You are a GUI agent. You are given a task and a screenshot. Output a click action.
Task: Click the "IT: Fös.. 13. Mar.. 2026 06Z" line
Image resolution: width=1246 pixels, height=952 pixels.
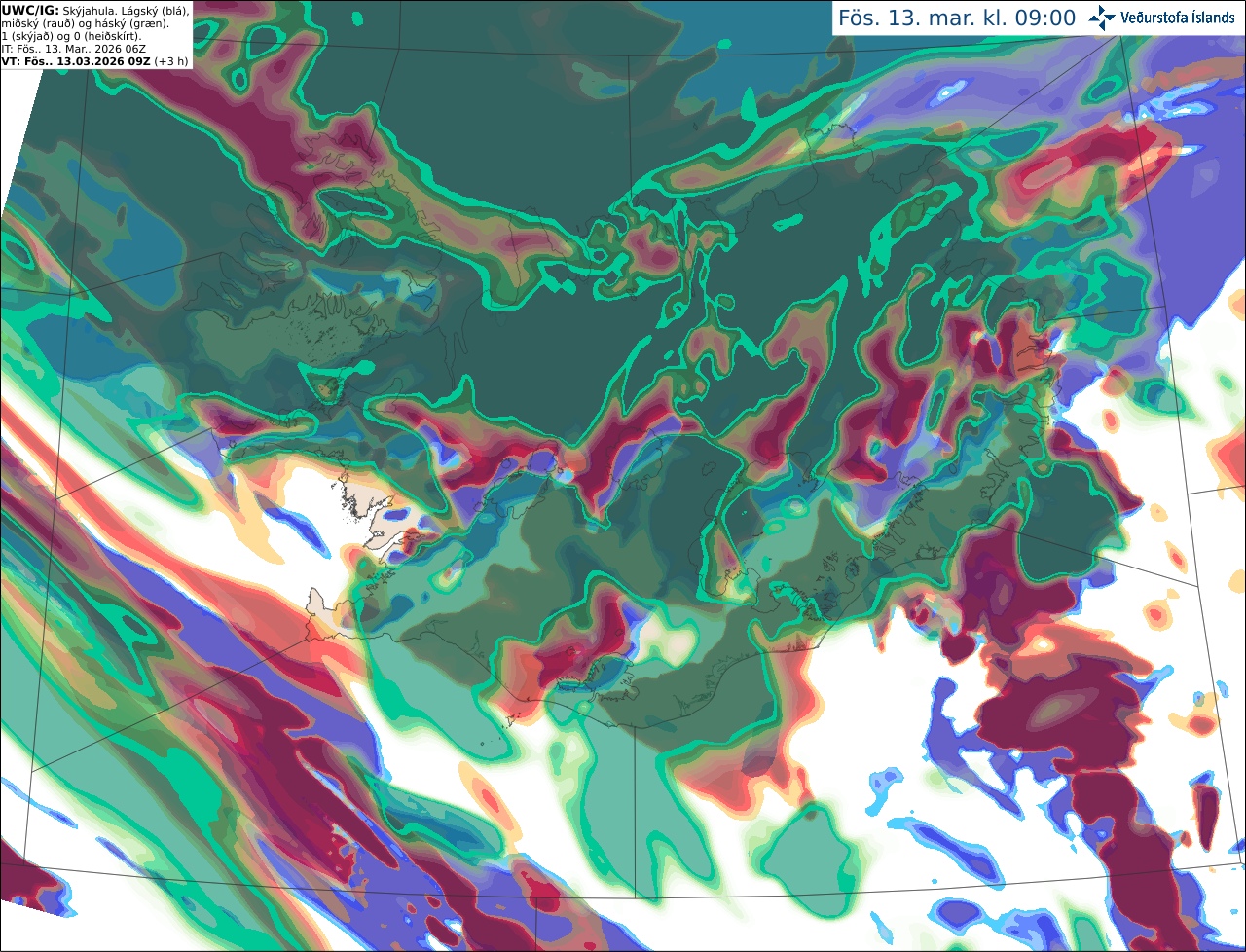(76, 48)
